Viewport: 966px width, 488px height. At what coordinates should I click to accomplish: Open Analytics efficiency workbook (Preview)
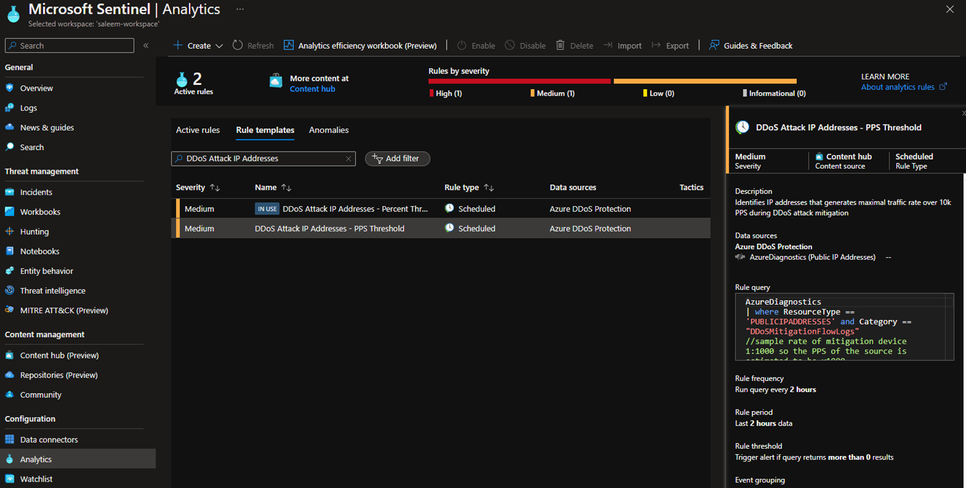tap(360, 46)
